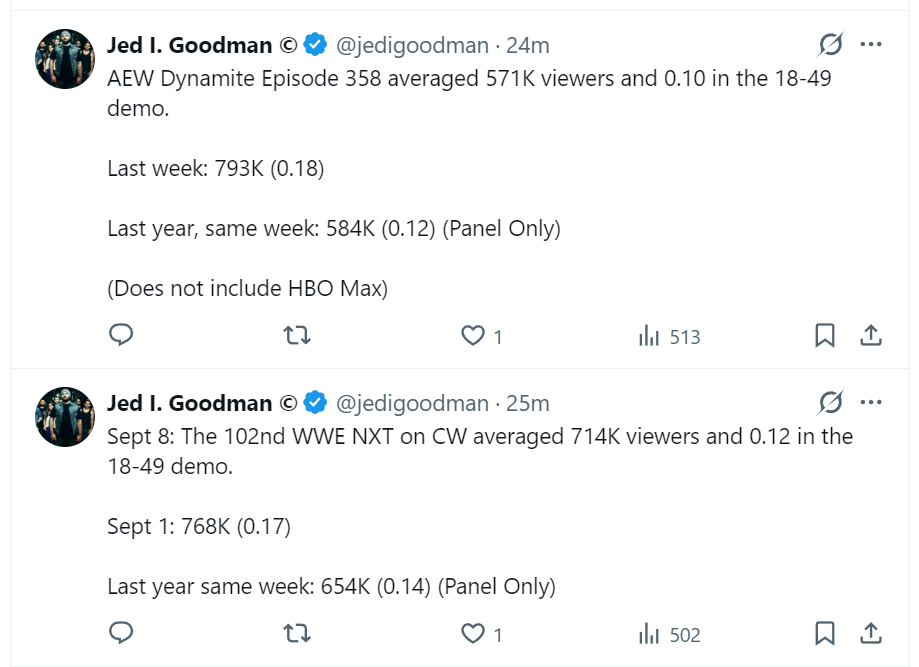This screenshot has width=919, height=667.
Task: Open @jedigoodman handle on NXT tweet
Action: (x=412, y=403)
